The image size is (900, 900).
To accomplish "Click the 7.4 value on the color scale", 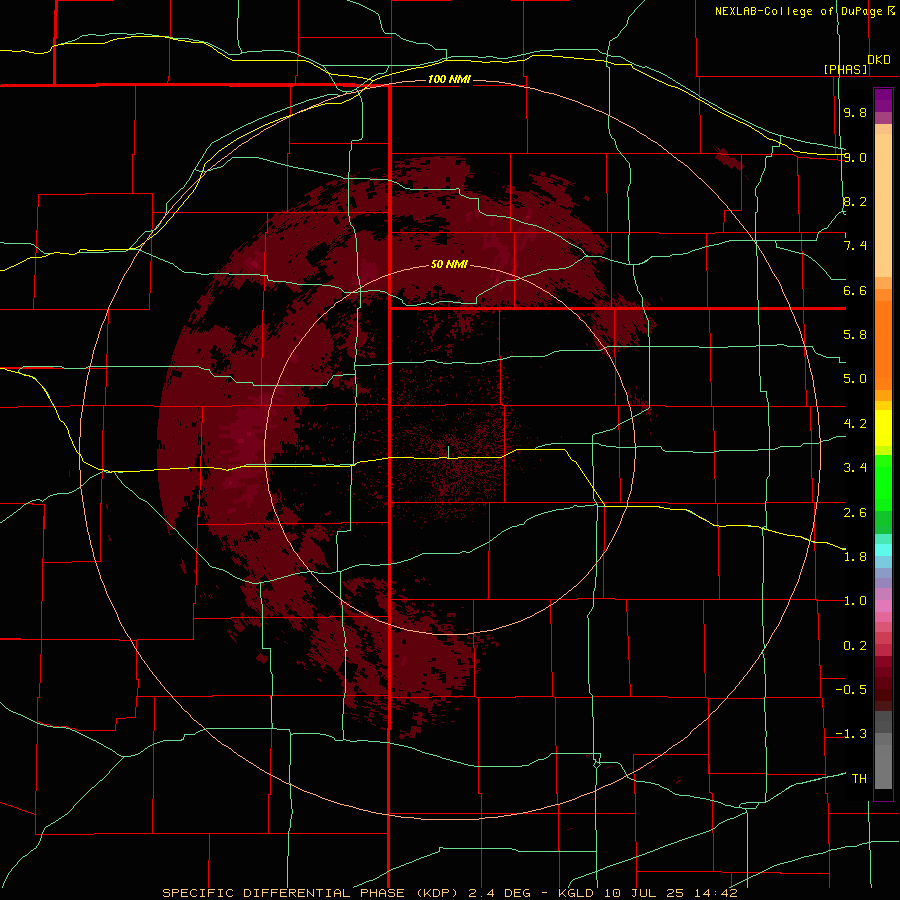I will click(855, 246).
